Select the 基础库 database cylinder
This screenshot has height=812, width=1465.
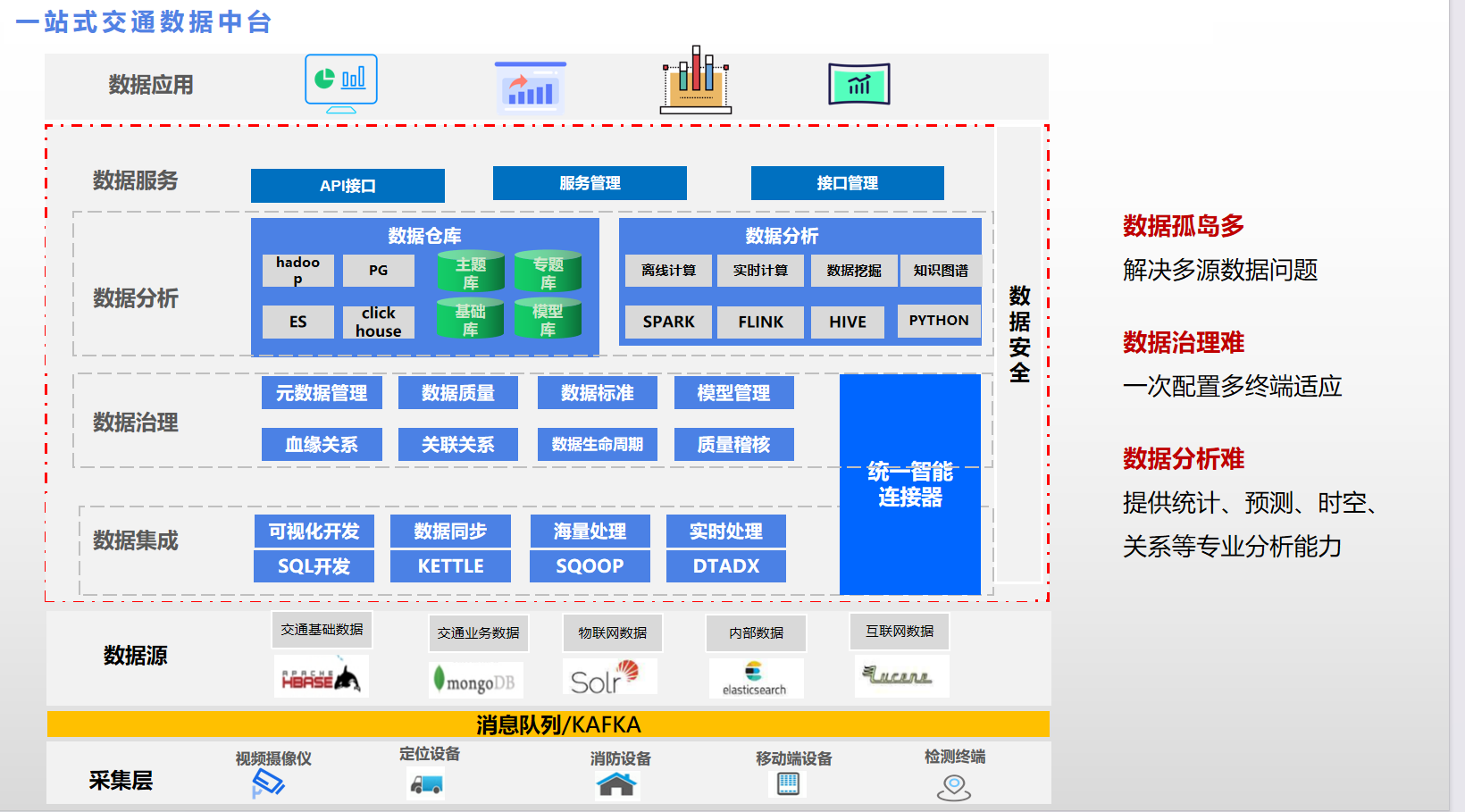[x=471, y=318]
